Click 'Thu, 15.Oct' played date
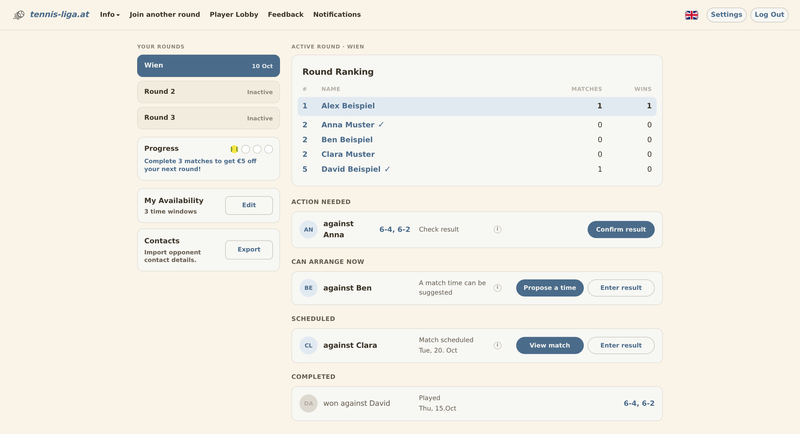Screen dimensions: 800x434 (437, 409)
